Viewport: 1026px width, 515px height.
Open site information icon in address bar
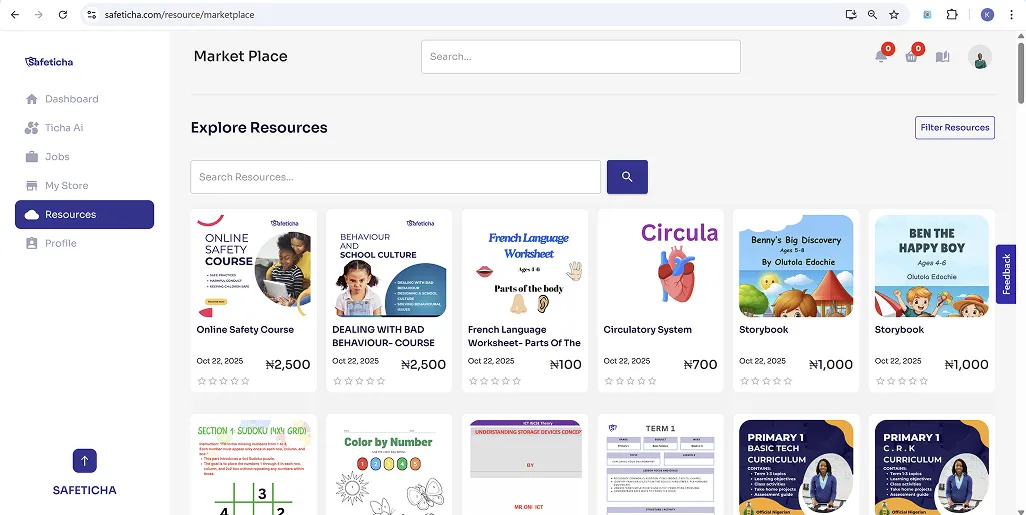coord(92,14)
